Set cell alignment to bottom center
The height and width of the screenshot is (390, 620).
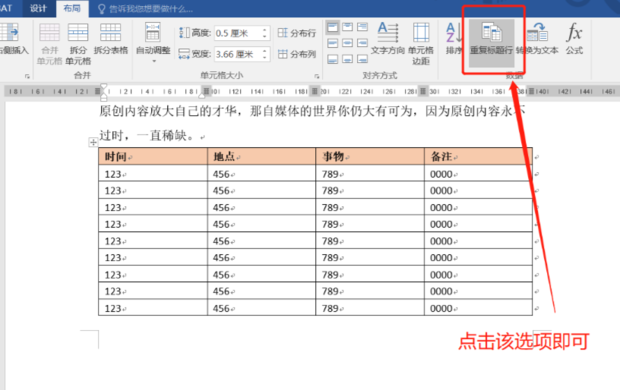pos(348,59)
